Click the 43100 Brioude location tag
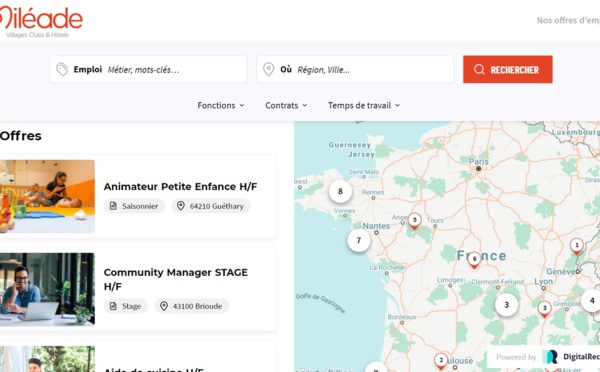Screen dimensions: 600x372 tap(192, 306)
